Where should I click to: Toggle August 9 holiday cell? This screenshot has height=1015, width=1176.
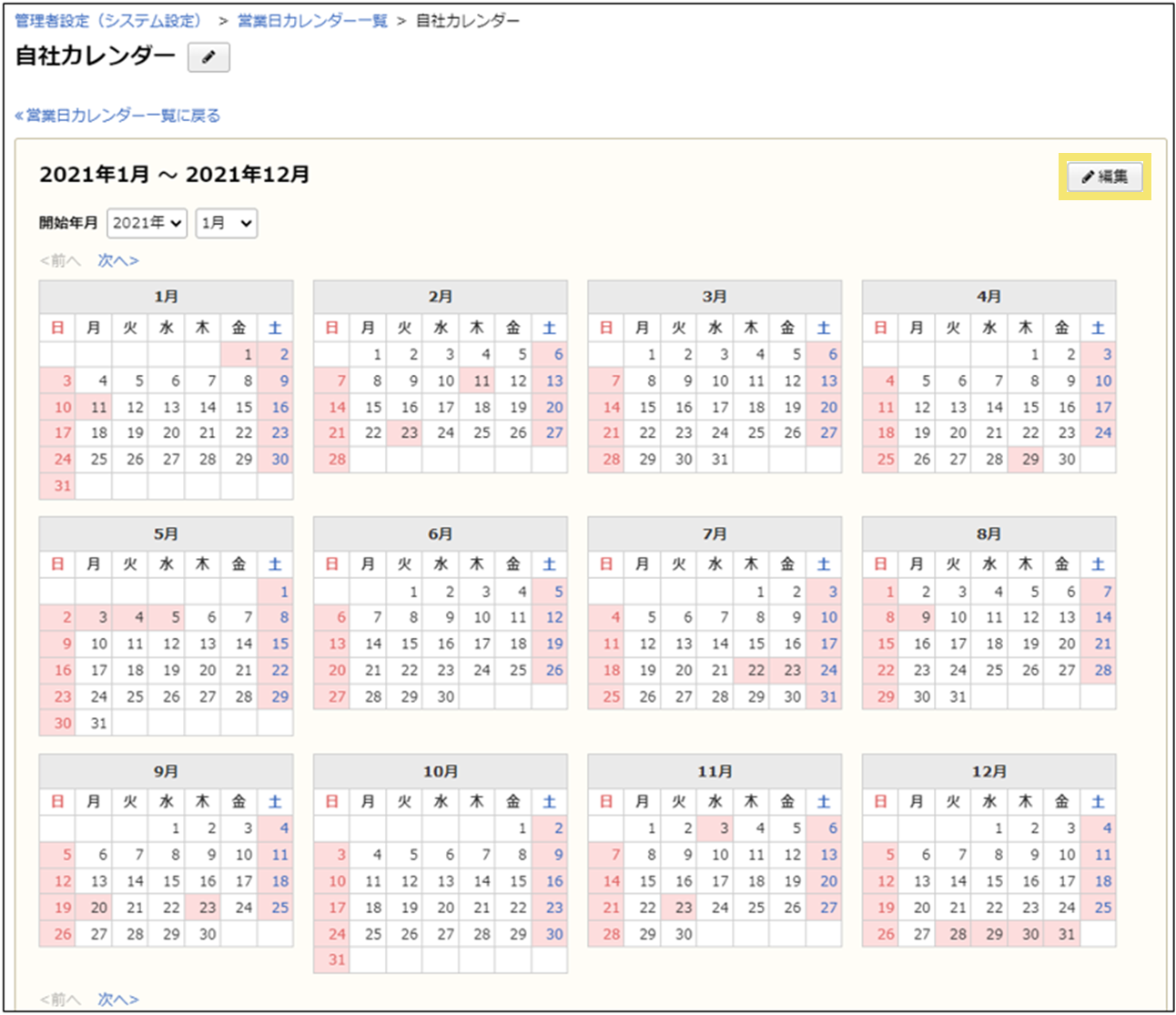pyautogui.click(x=917, y=617)
